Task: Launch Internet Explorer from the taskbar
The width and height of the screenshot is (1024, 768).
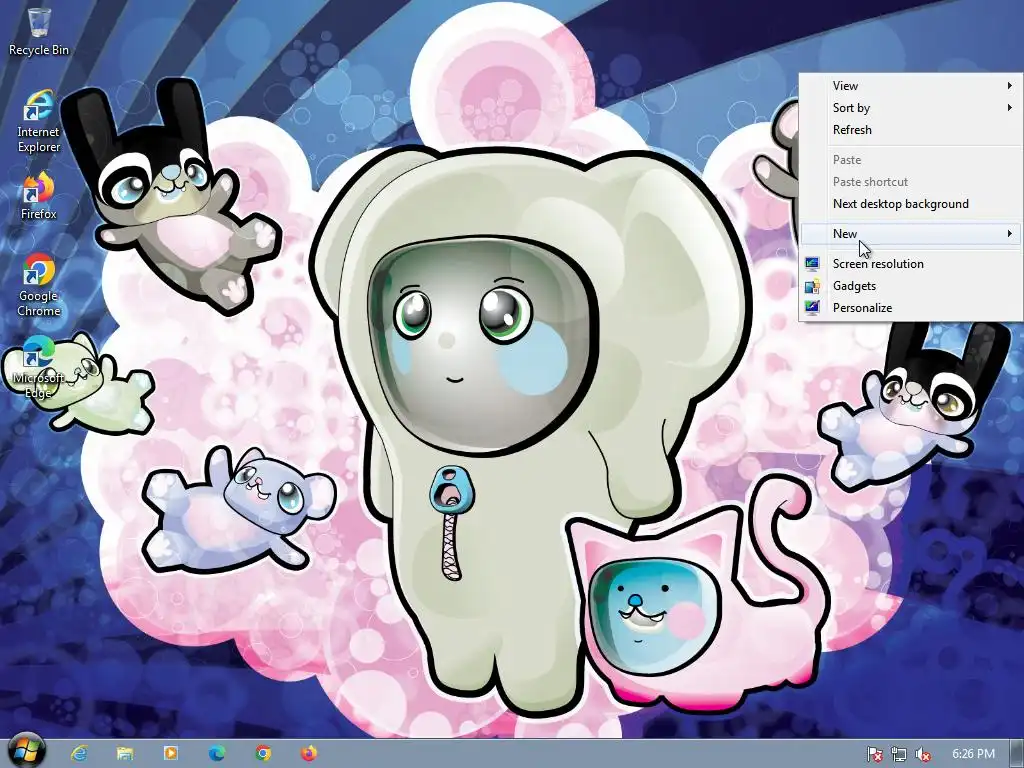Action: pos(79,753)
